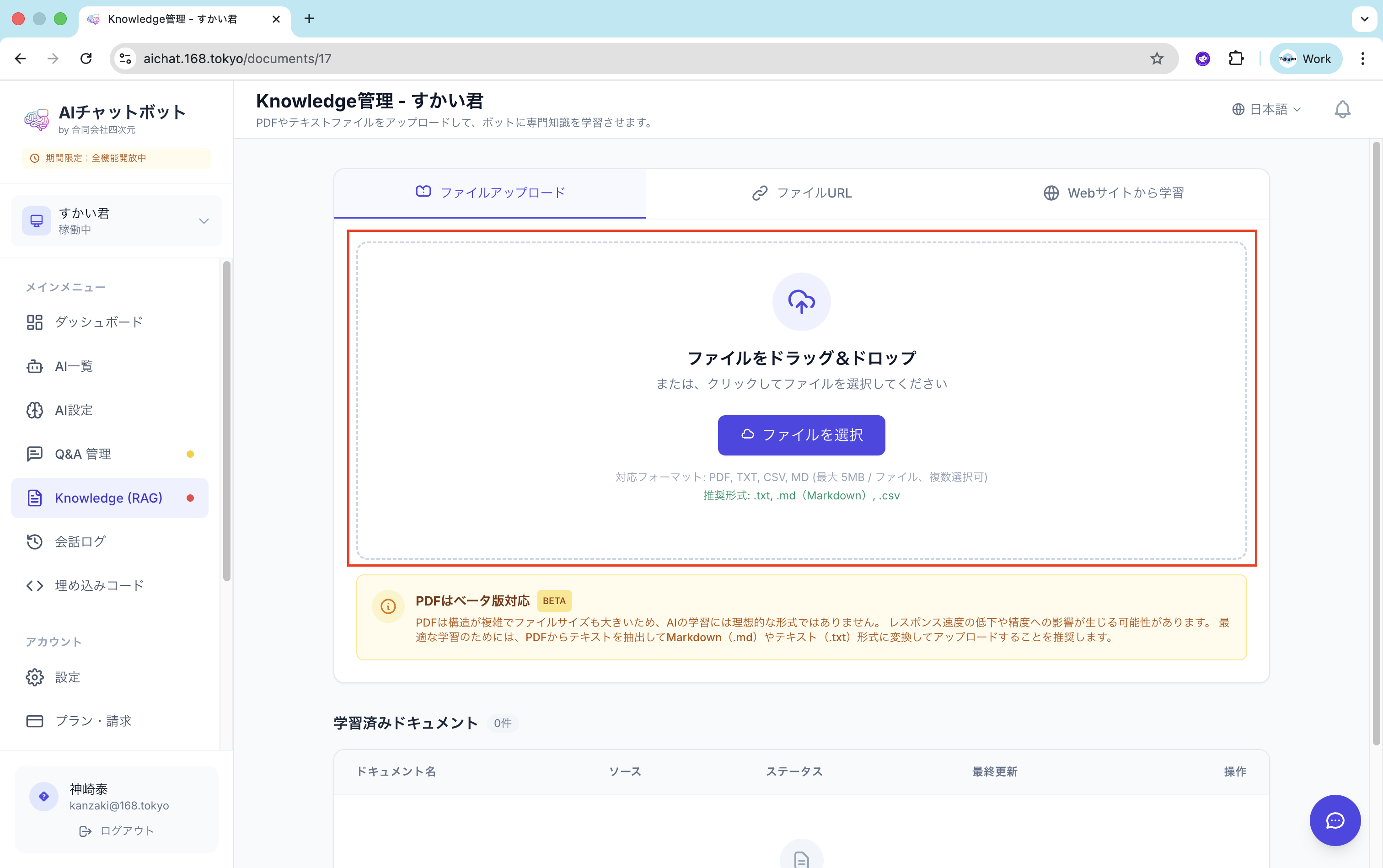Switch to the ファイルURL tab

tap(801, 193)
